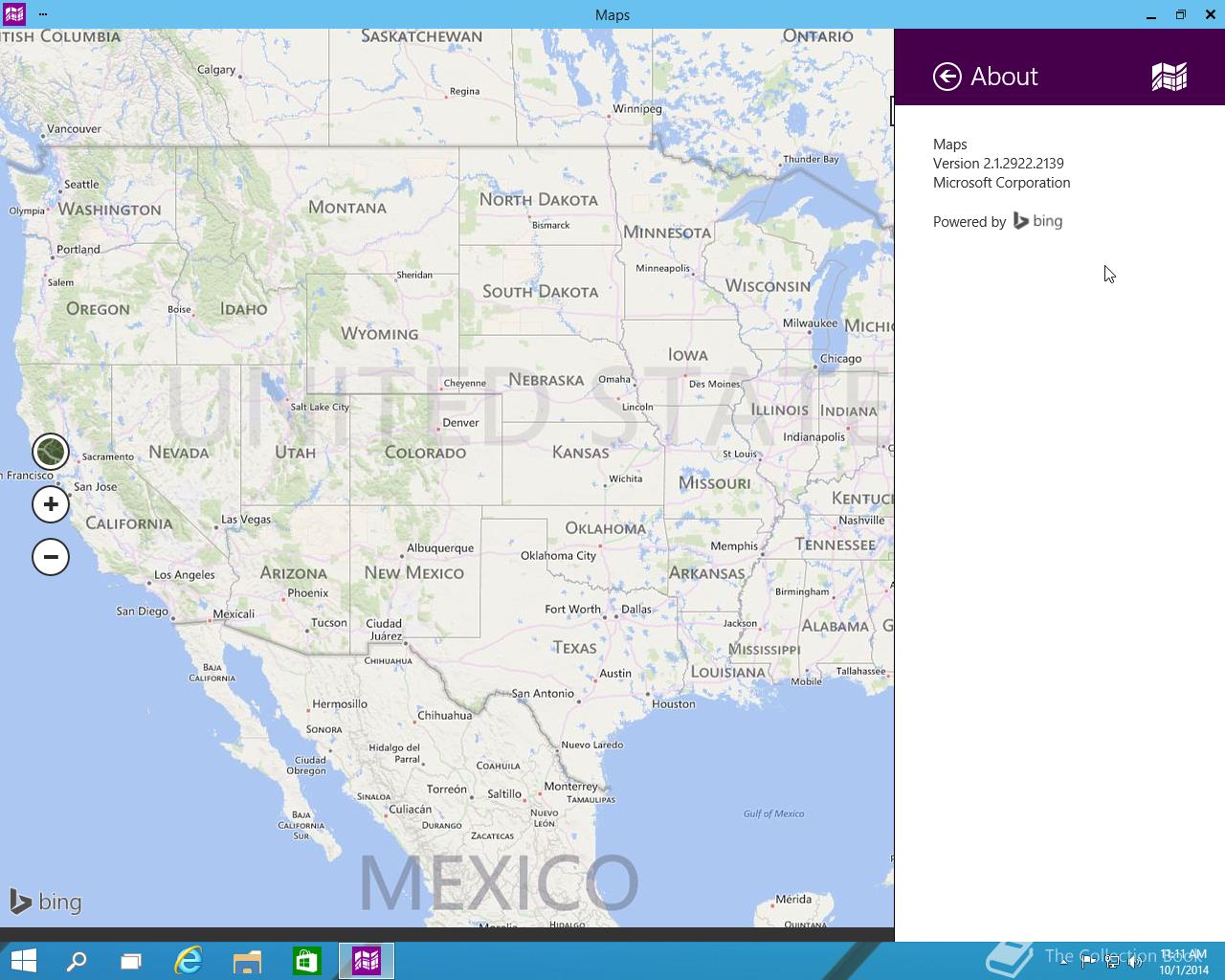
Task: Click the Montana state label
Action: coord(347,208)
